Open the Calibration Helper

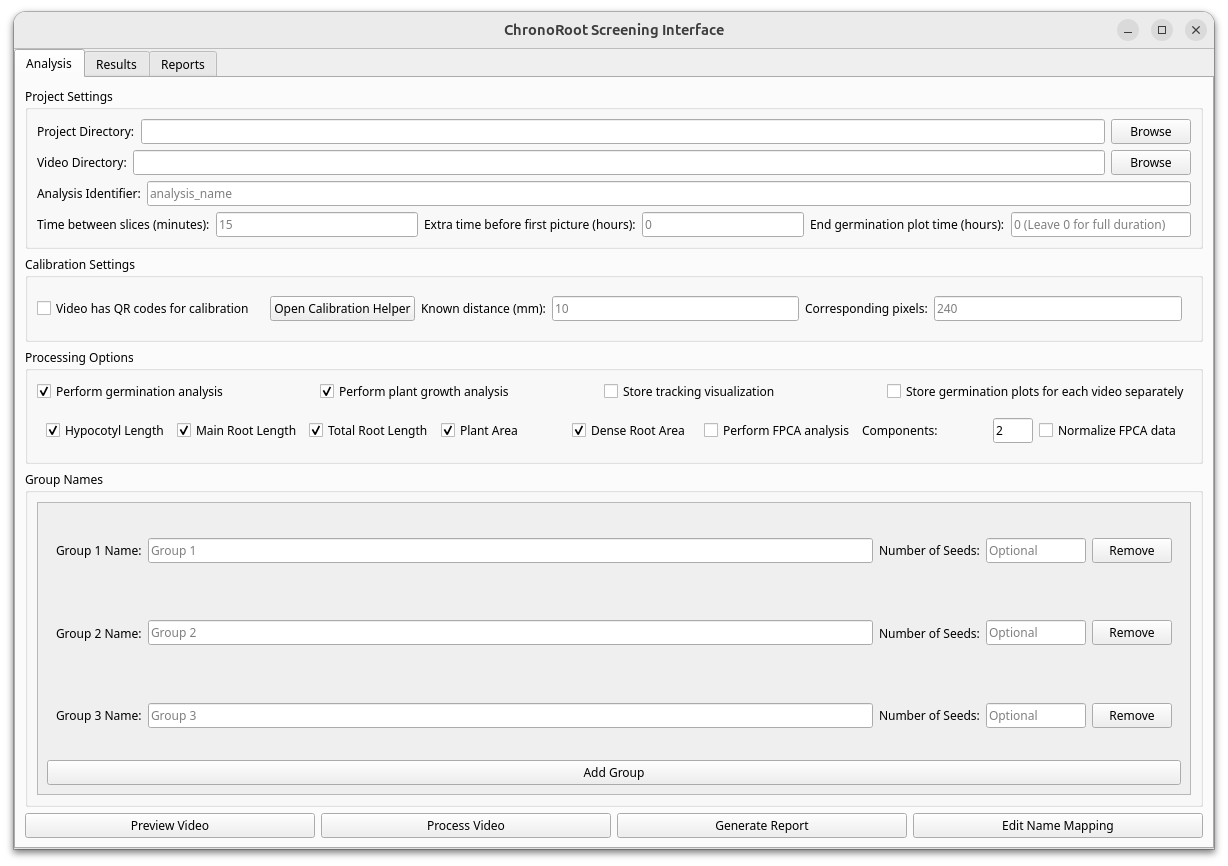[342, 308]
